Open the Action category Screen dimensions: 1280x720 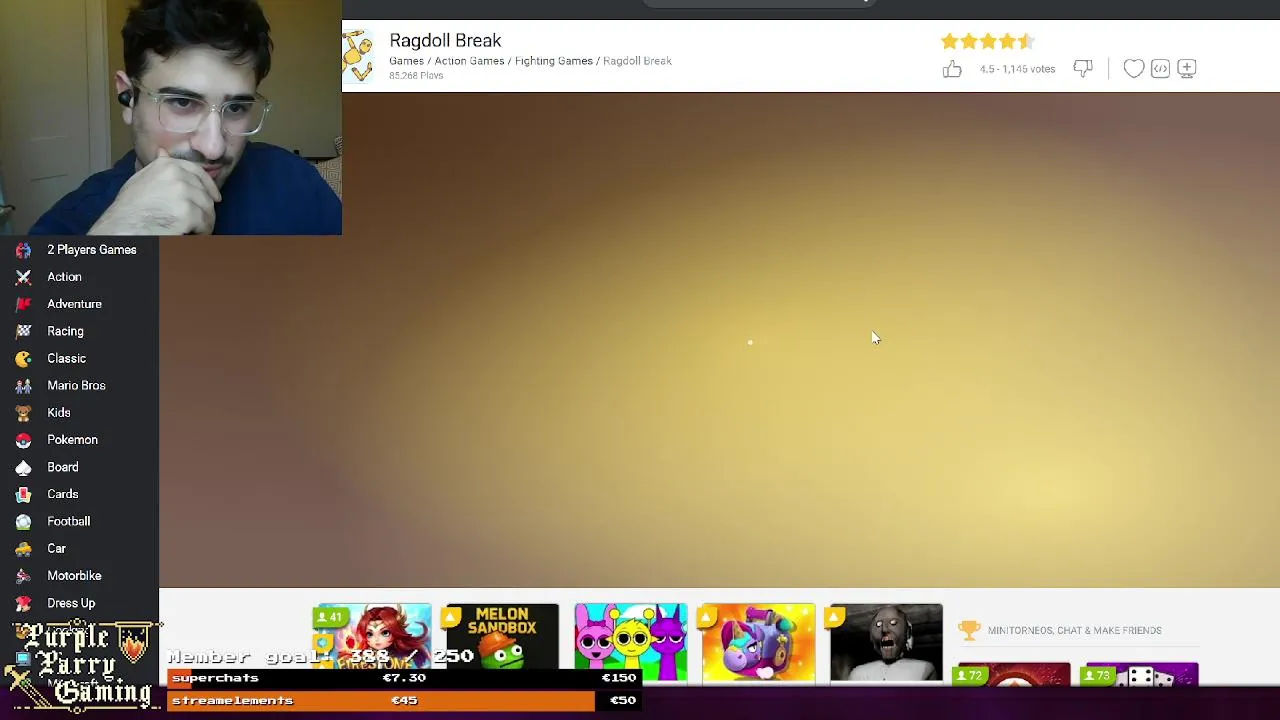[64, 277]
